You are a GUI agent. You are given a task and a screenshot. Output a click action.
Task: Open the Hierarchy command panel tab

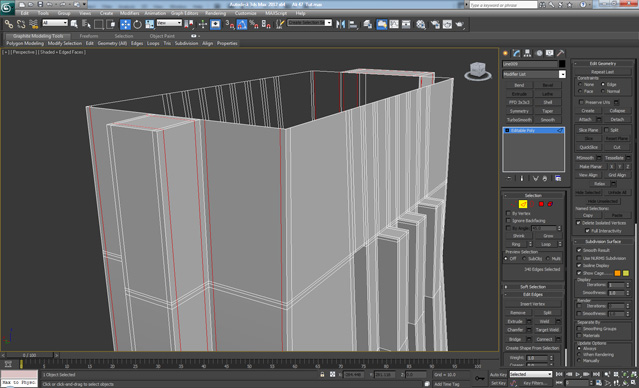[528, 53]
